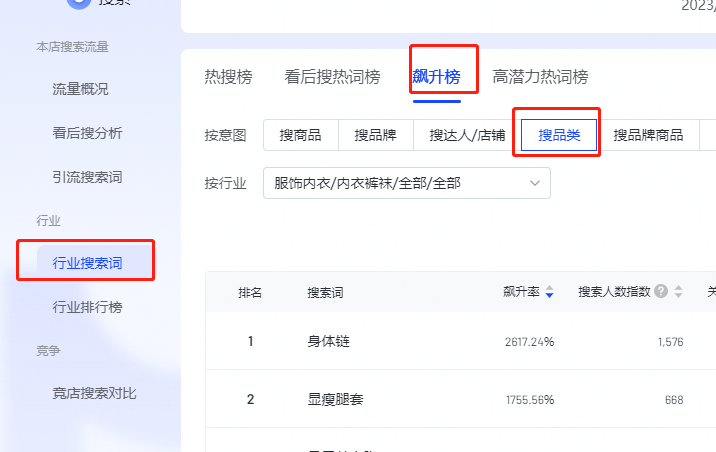Click the industry dropdown chevron arrow
This screenshot has height=452, width=716.
pyautogui.click(x=535, y=184)
